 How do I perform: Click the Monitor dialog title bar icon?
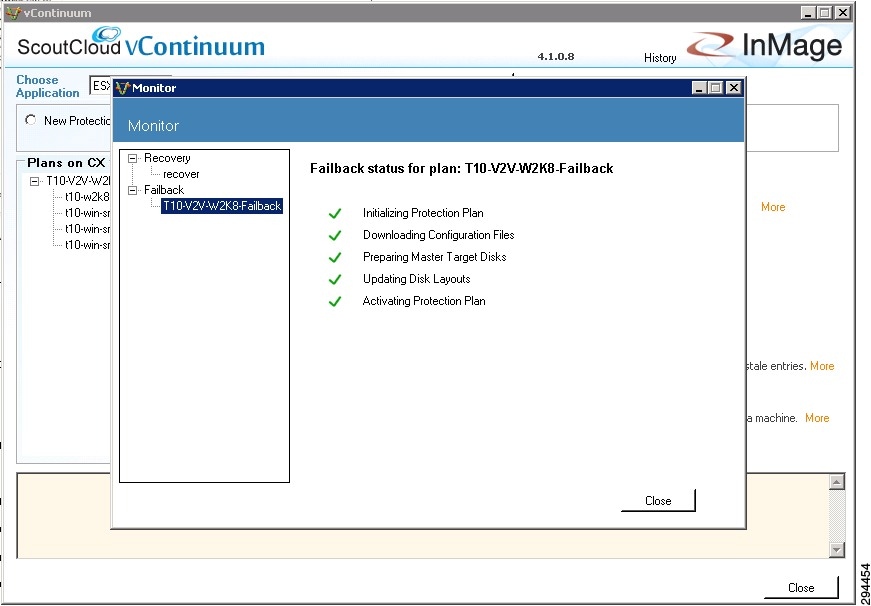coord(123,88)
